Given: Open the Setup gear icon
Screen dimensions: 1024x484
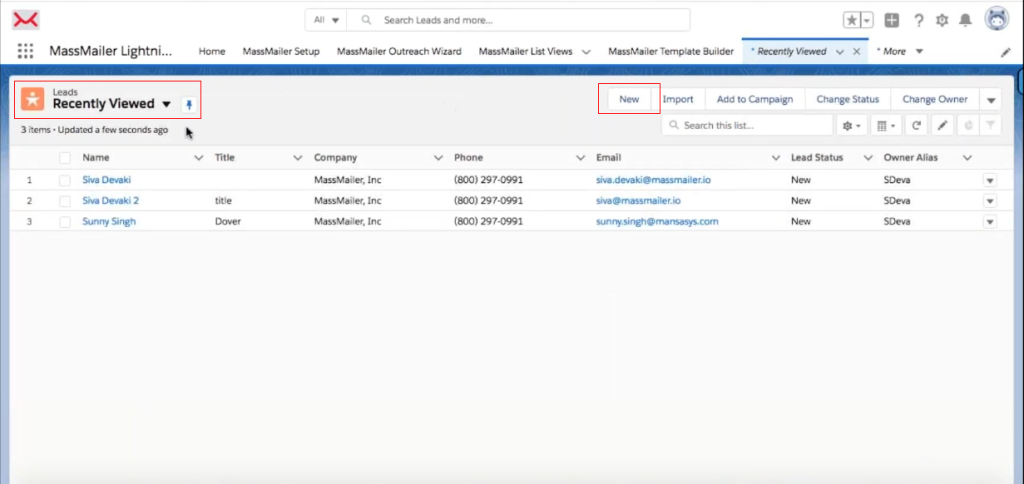Looking at the screenshot, I should (x=942, y=20).
